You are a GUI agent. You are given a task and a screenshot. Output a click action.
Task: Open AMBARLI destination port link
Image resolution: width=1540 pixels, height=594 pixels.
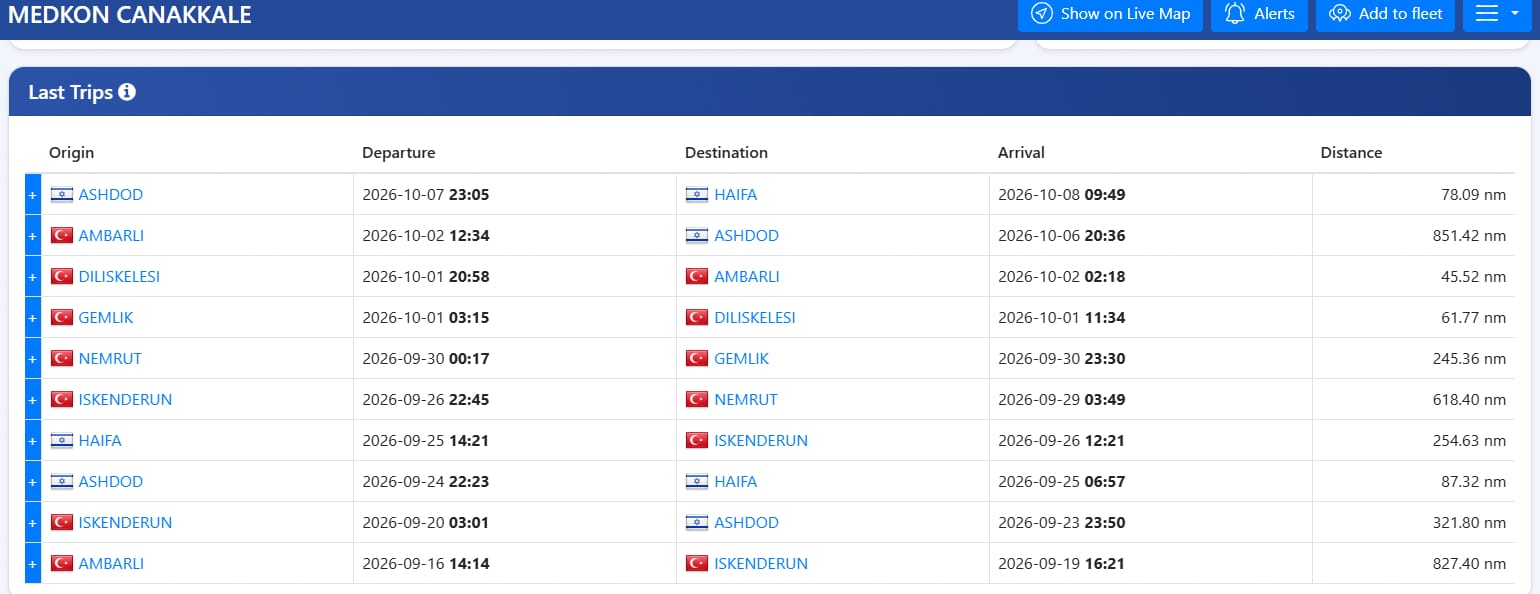point(747,277)
